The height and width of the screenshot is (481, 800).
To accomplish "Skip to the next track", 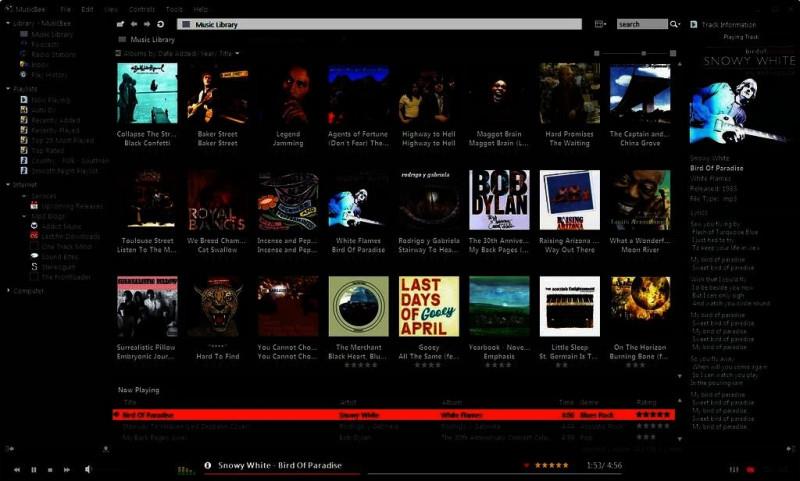I will pos(67,469).
